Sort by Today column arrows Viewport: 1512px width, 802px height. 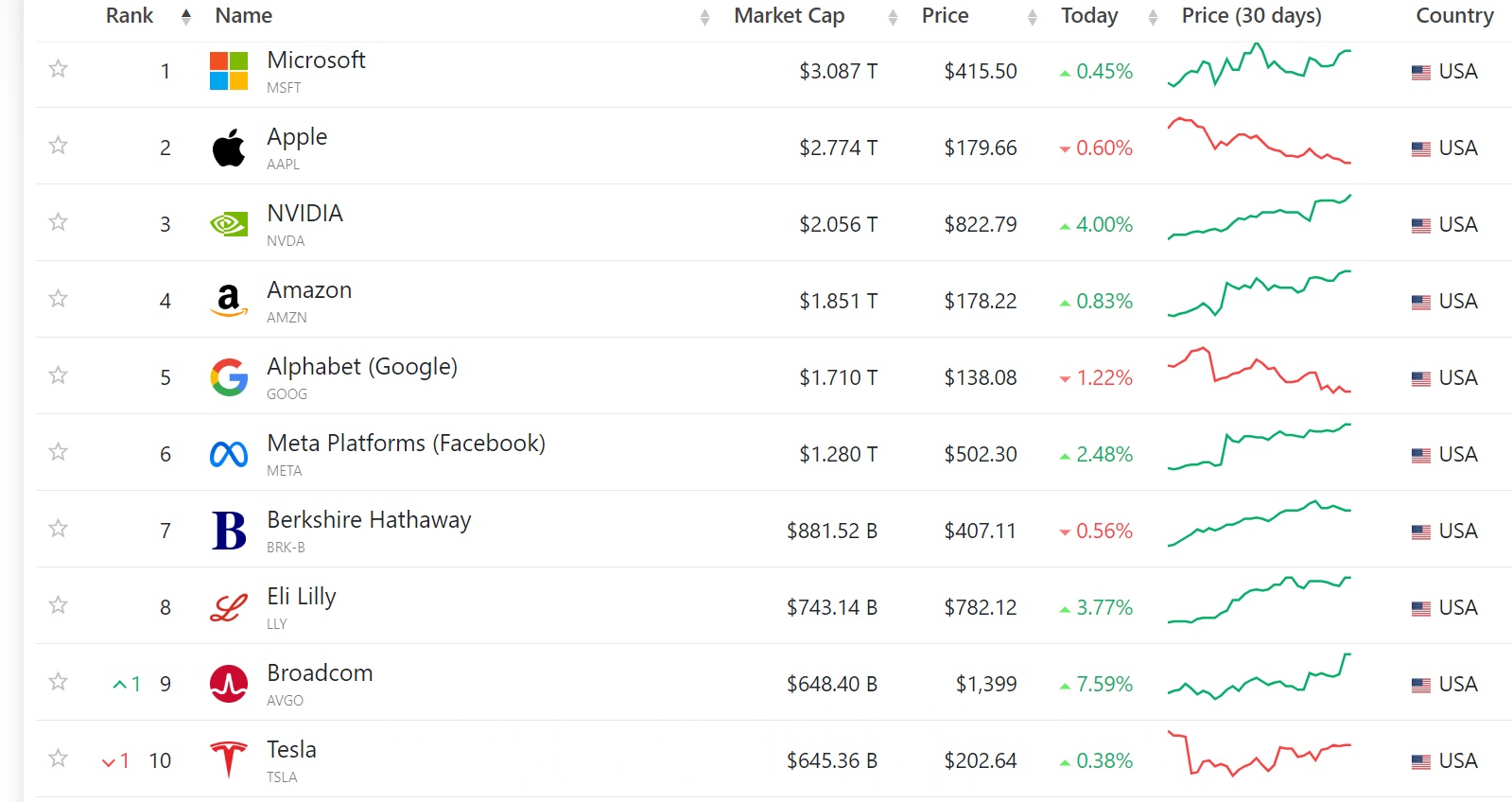click(1152, 17)
